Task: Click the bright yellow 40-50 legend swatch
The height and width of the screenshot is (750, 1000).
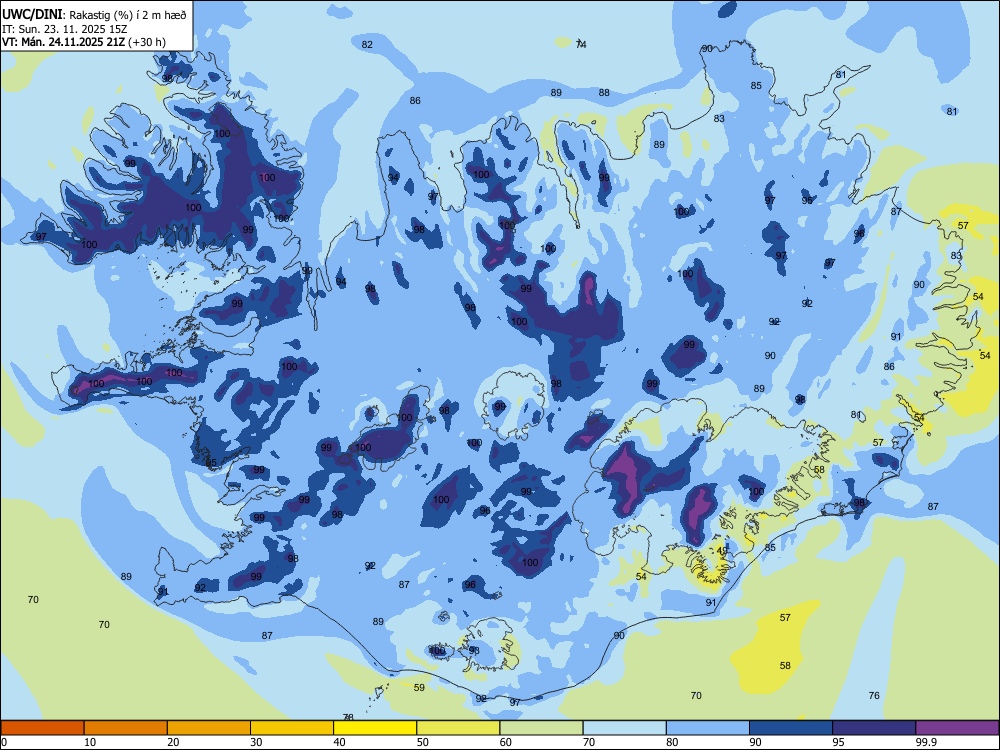Action: (x=375, y=728)
